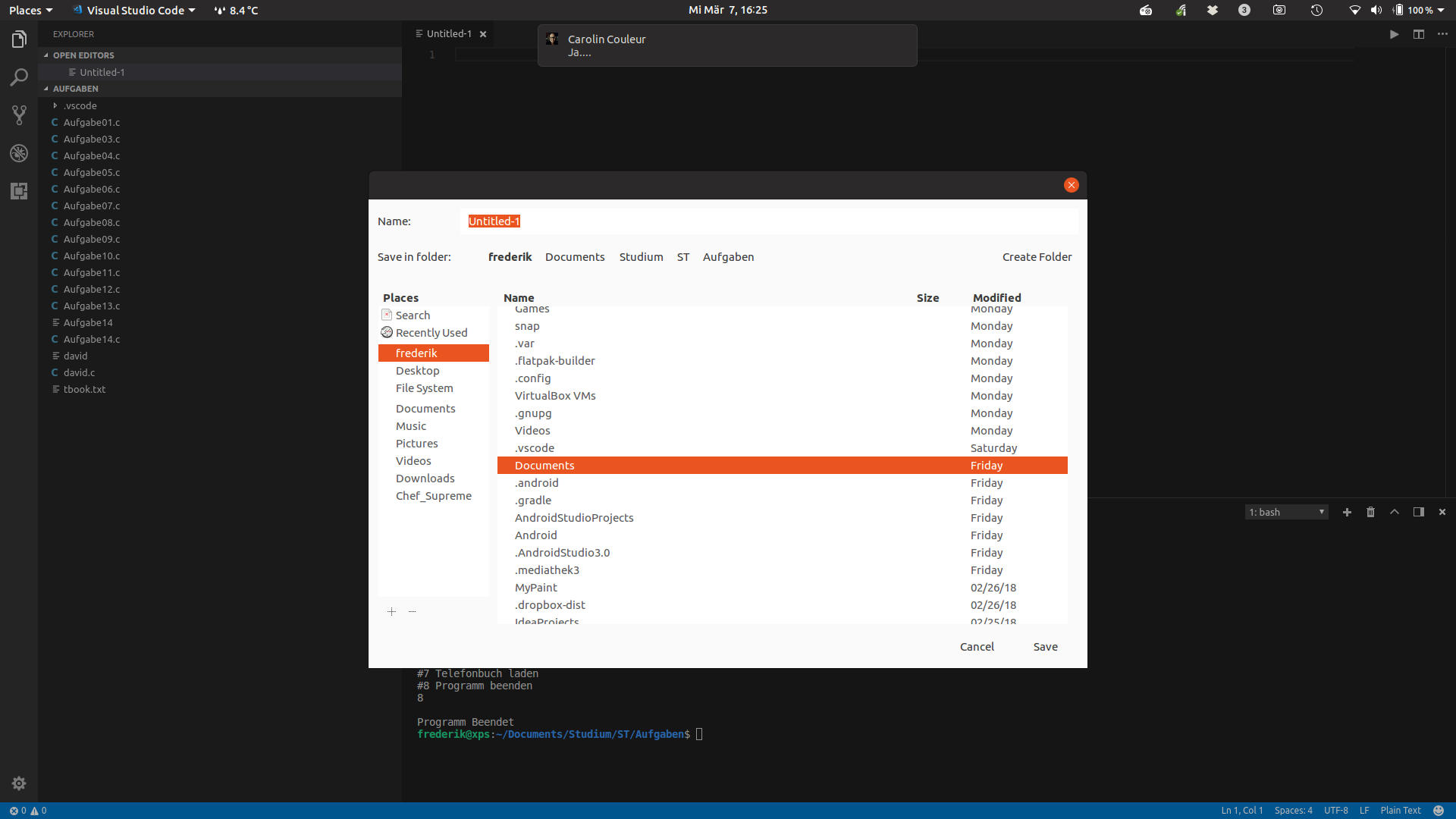Viewport: 1456px width, 819px height.
Task: Open the settings gear at bottom left
Action: (18, 783)
